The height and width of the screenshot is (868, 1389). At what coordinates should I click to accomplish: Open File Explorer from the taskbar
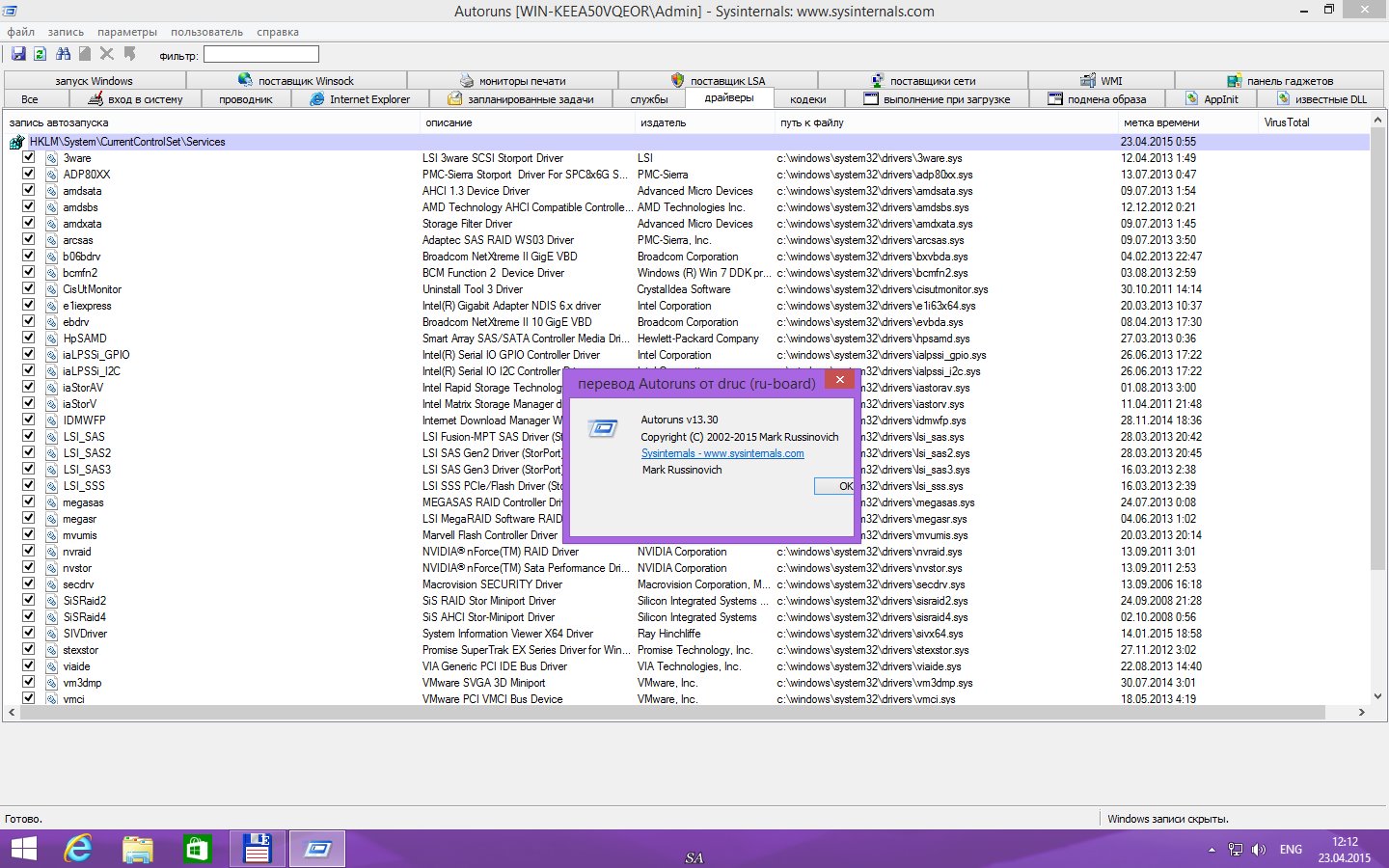point(138,850)
